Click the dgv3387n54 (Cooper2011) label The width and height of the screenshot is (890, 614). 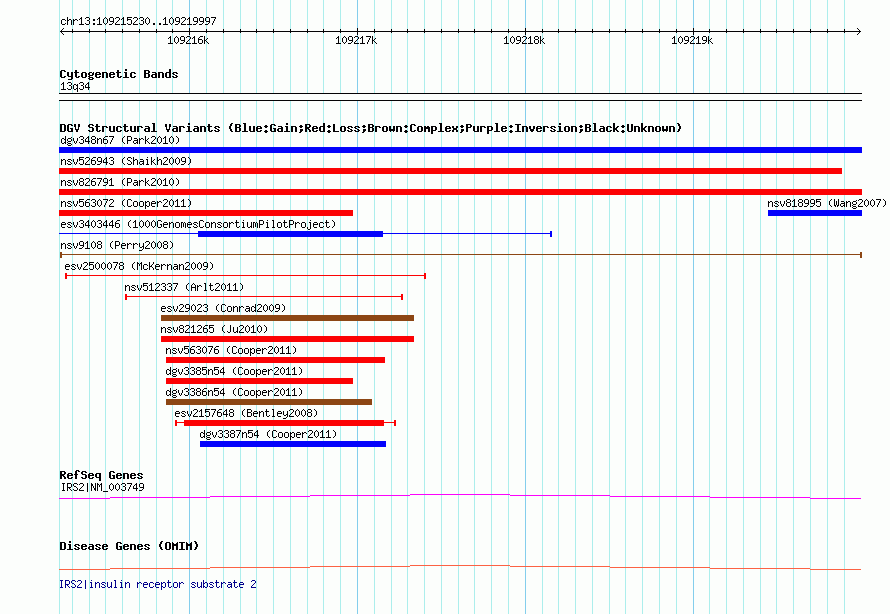click(x=268, y=434)
